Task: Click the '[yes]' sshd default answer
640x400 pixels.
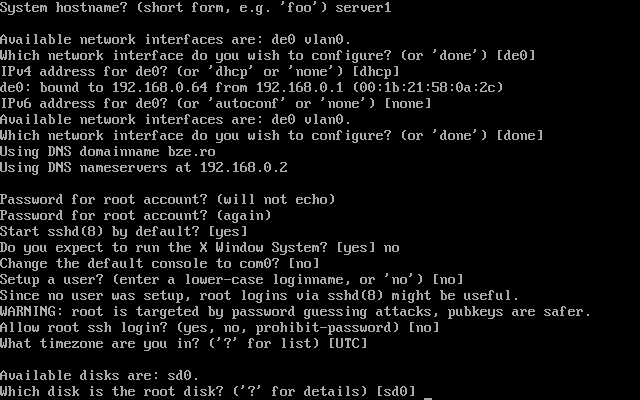Action: tap(228, 231)
